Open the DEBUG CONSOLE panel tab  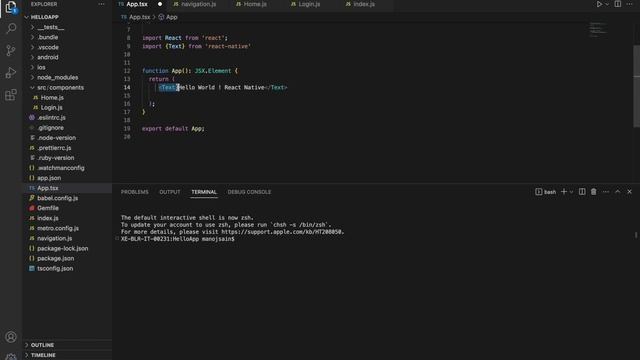249,192
